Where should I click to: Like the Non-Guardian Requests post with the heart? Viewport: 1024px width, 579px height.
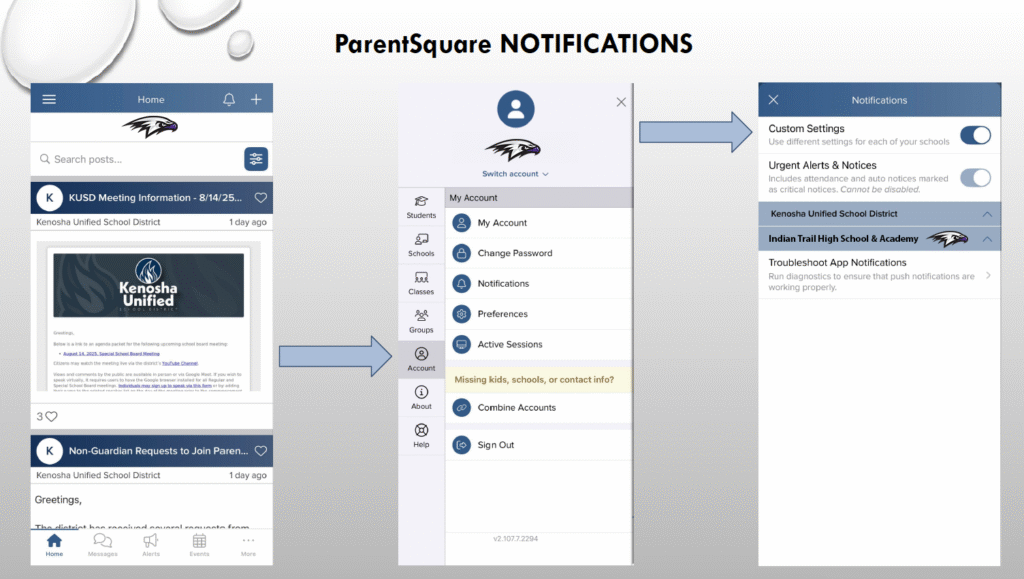[261, 450]
